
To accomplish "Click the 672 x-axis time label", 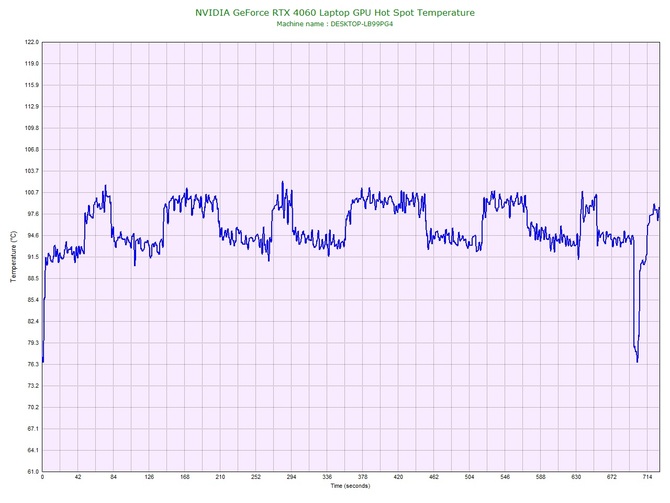I will click(612, 477).
